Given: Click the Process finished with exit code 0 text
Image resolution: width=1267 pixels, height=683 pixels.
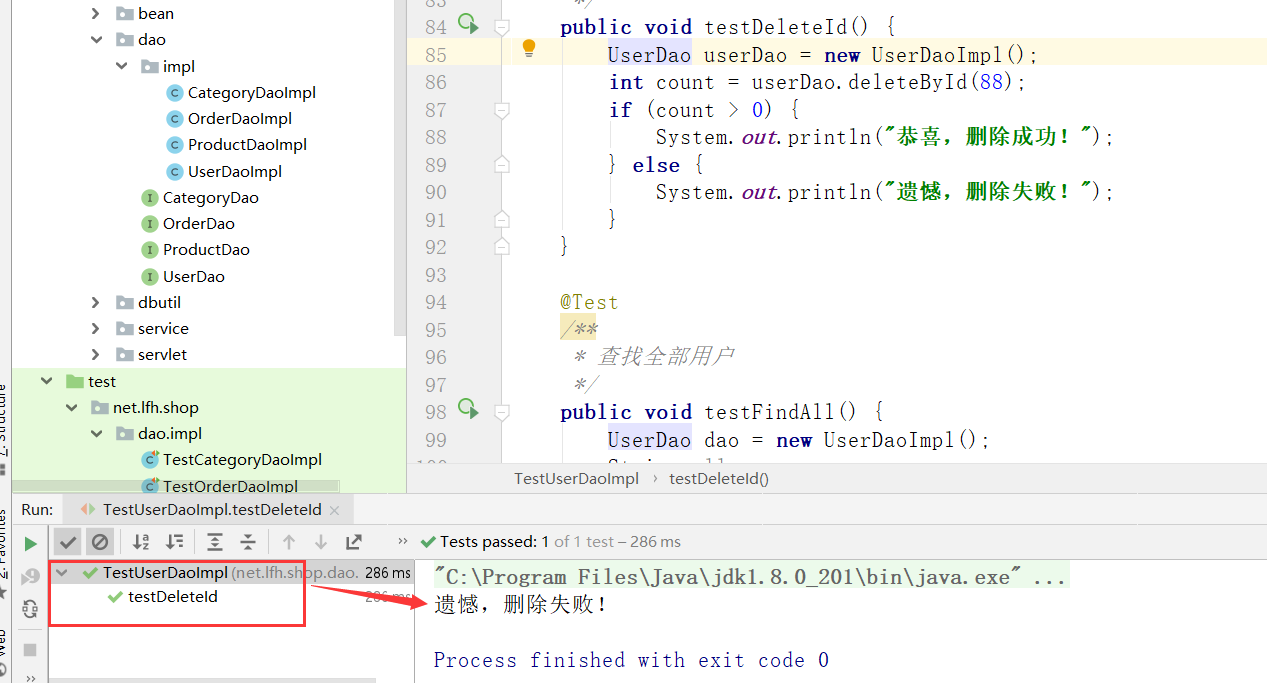Looking at the screenshot, I should [631, 660].
